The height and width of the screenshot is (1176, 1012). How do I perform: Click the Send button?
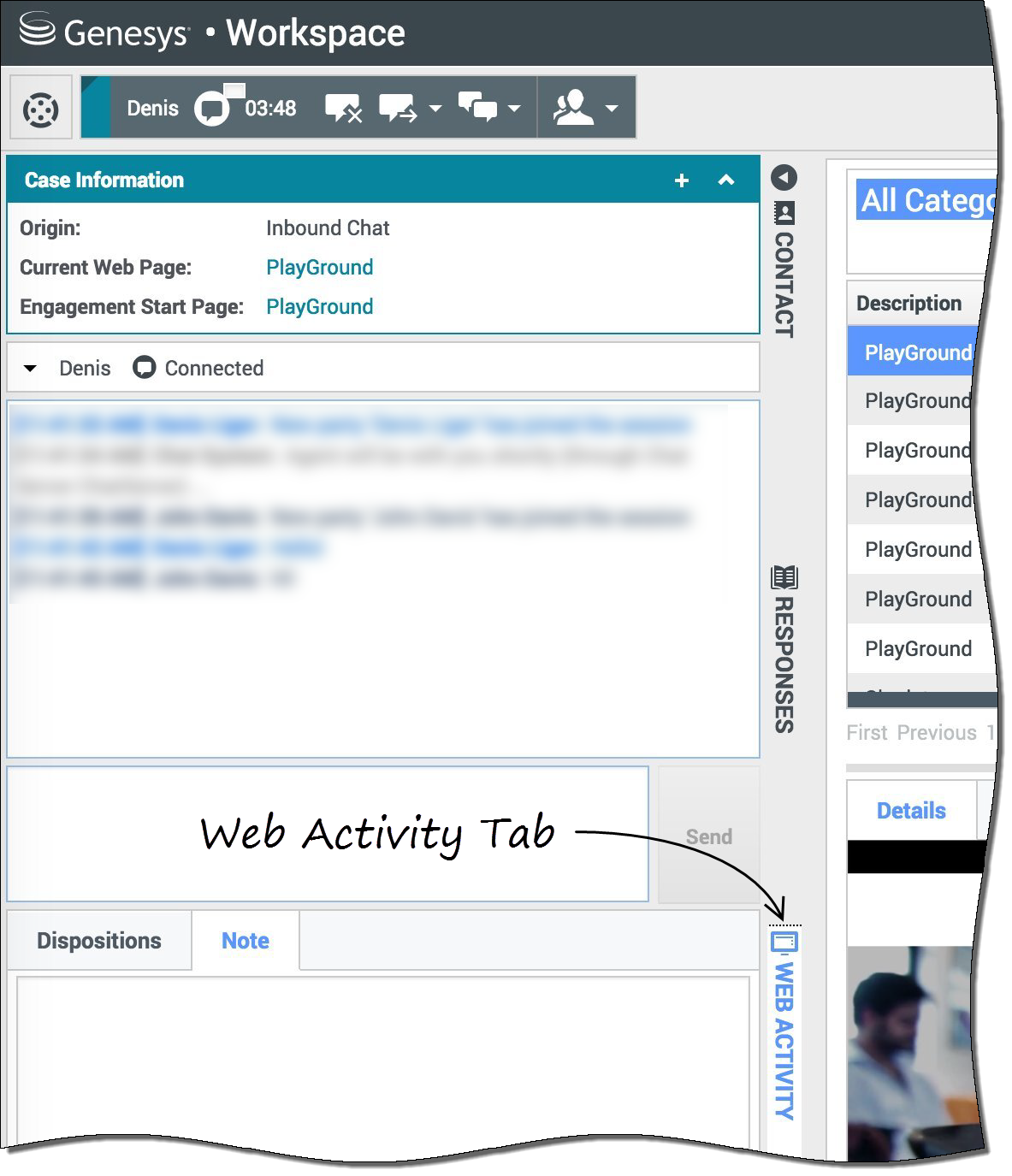708,835
